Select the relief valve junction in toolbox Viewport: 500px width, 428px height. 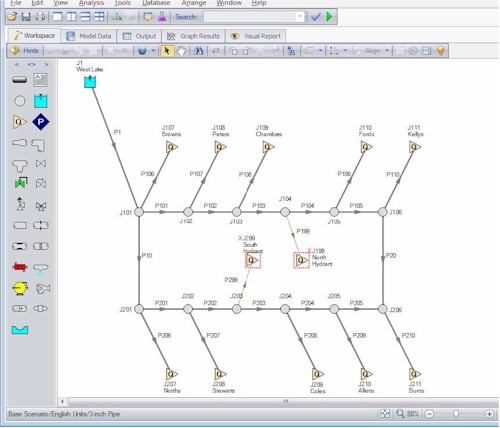pyautogui.click(x=20, y=204)
